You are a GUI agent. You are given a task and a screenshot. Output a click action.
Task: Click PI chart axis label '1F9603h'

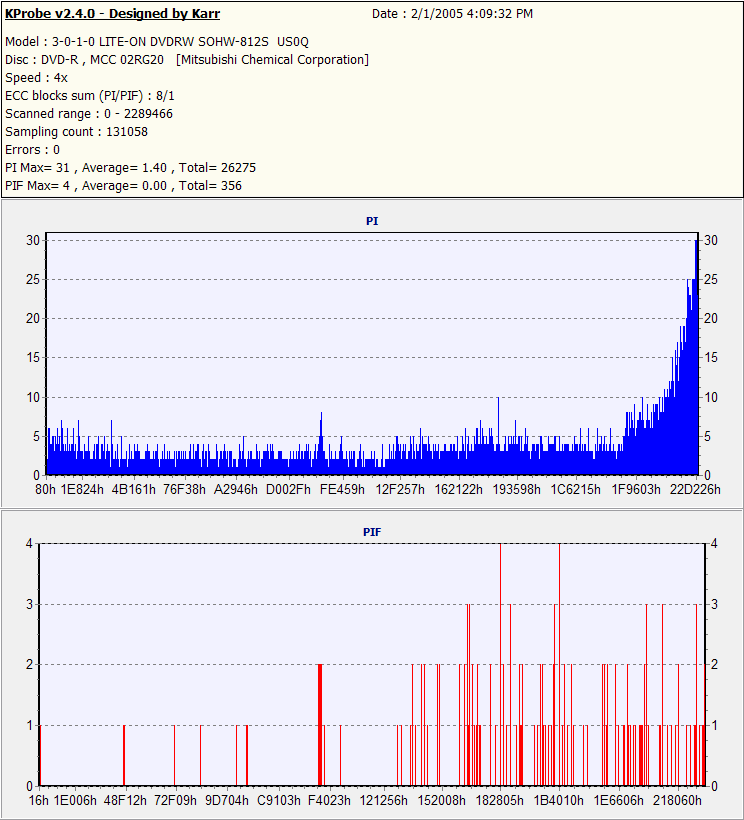pyautogui.click(x=636, y=489)
